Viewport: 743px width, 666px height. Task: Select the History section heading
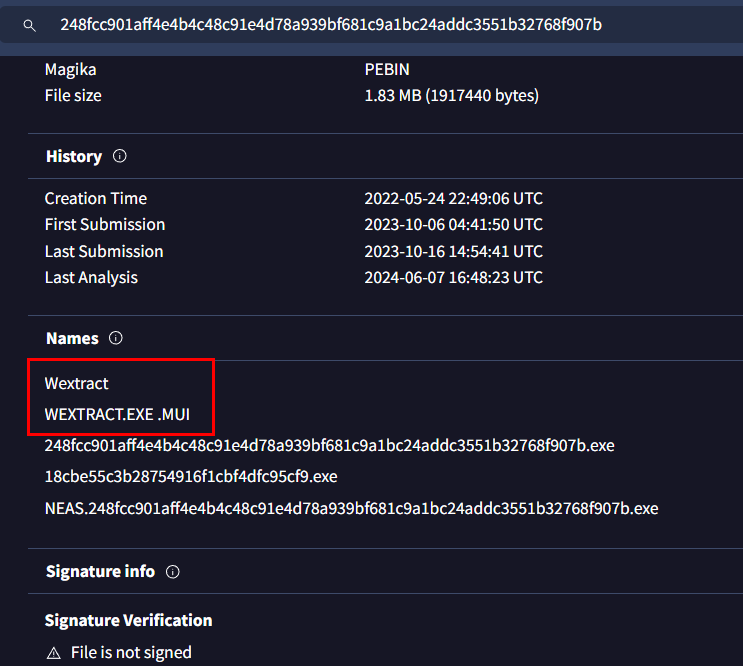pos(74,157)
